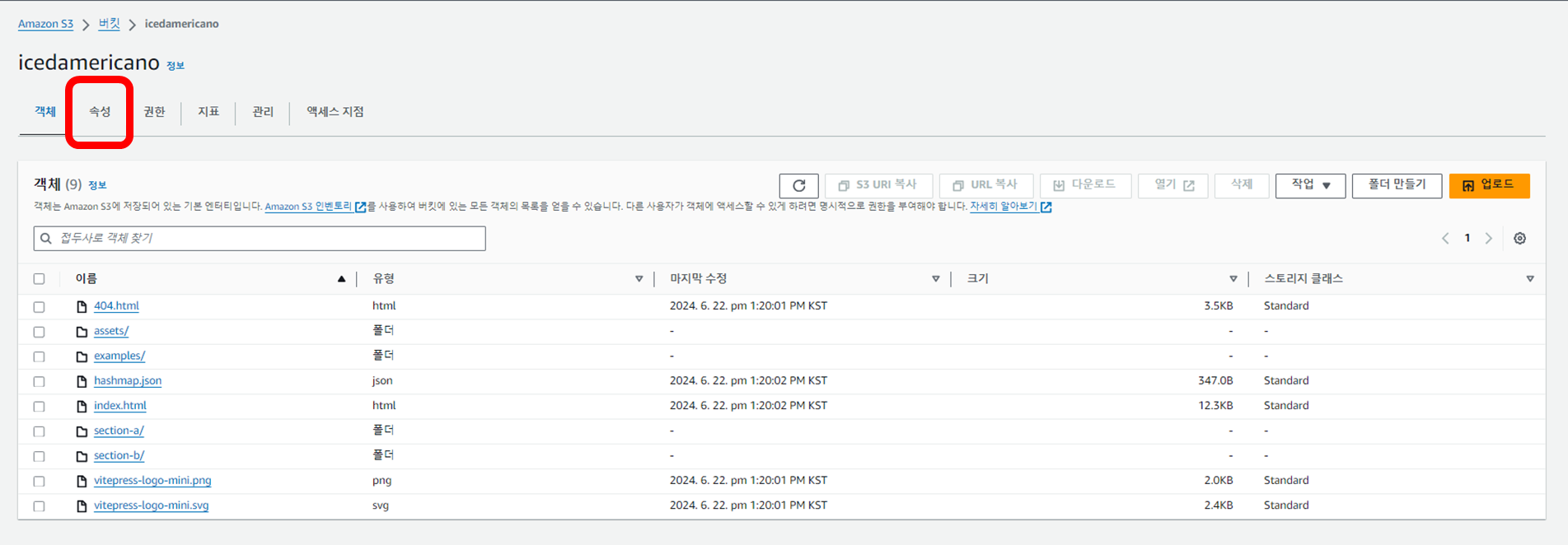The image size is (1568, 545).
Task: Click the folder icon beside section-a/
Action: tap(82, 431)
